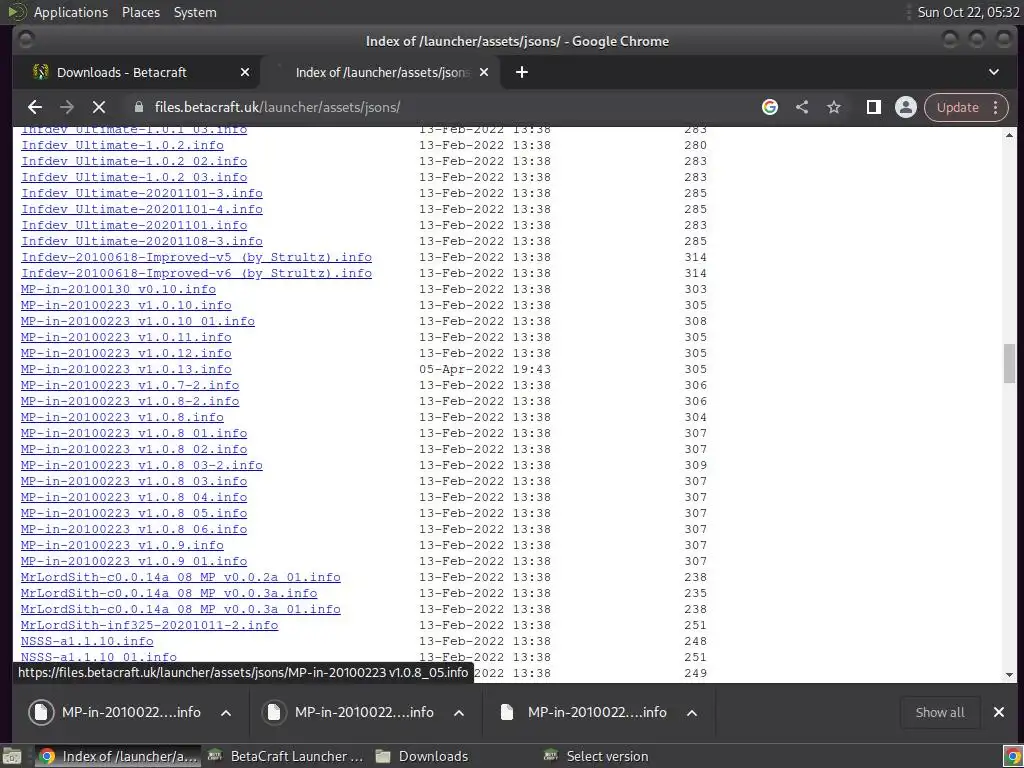The image size is (1024, 768).
Task: Stop loading the page
Action: pos(99,107)
